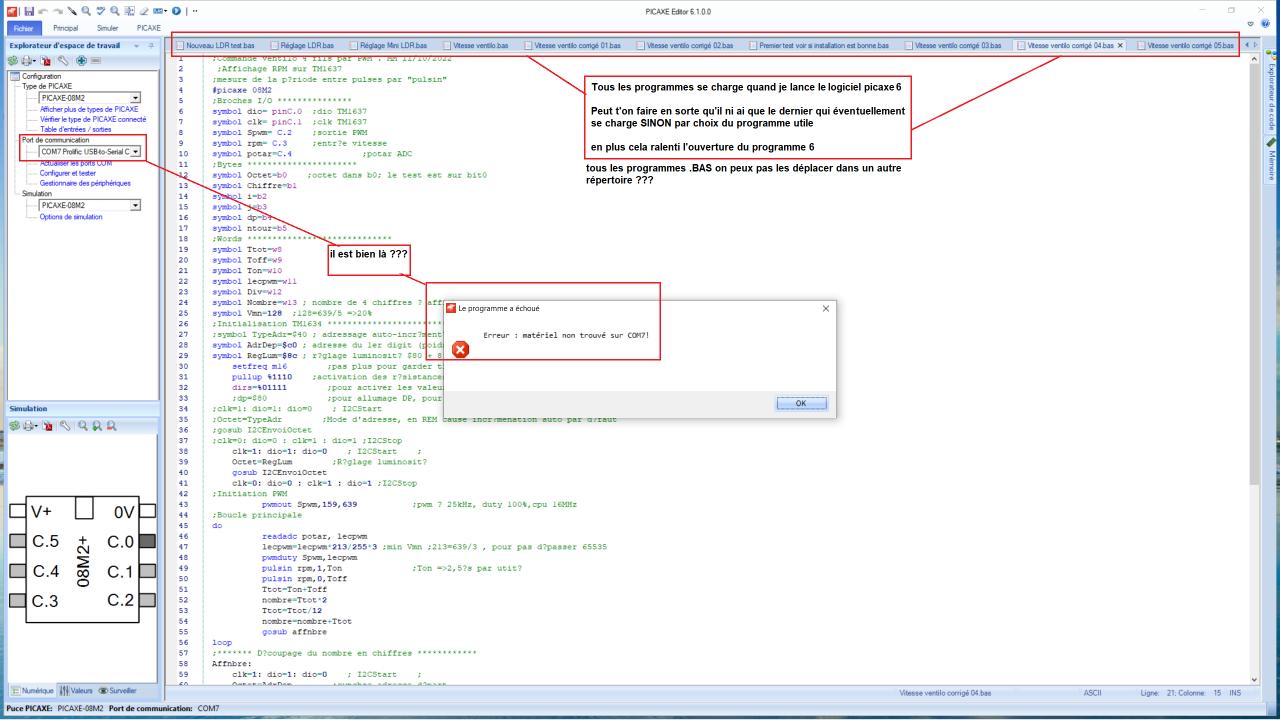The image size is (1280, 720).
Task: Open the Réglage LDR.bas tab
Action: [x=304, y=45]
